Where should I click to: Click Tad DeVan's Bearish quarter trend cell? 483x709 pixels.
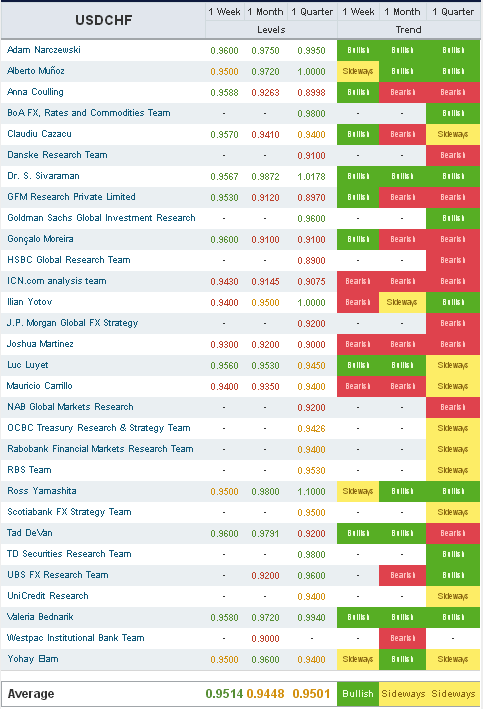(453, 533)
